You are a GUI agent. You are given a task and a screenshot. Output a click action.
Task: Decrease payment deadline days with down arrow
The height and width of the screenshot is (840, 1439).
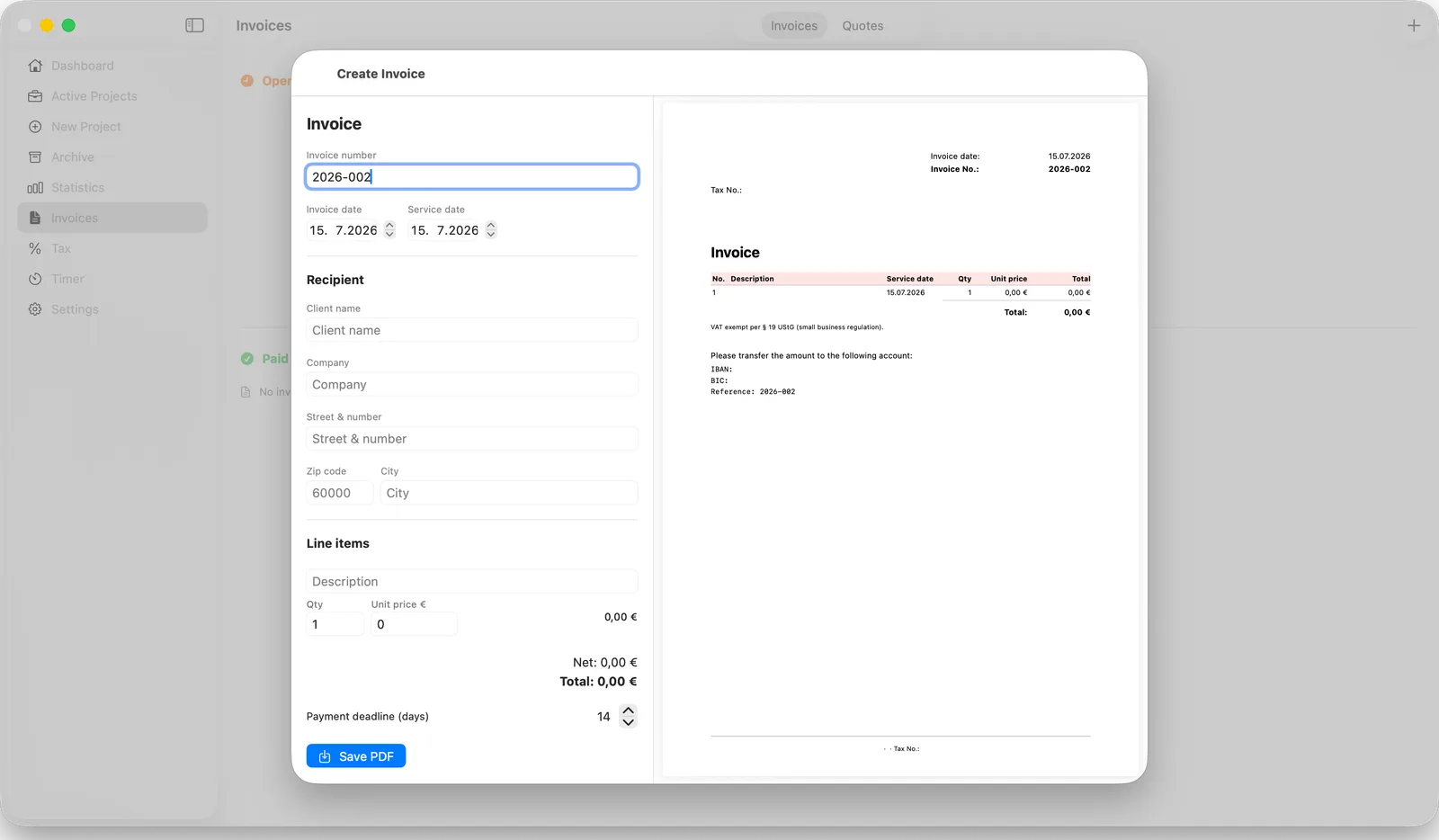(x=629, y=722)
